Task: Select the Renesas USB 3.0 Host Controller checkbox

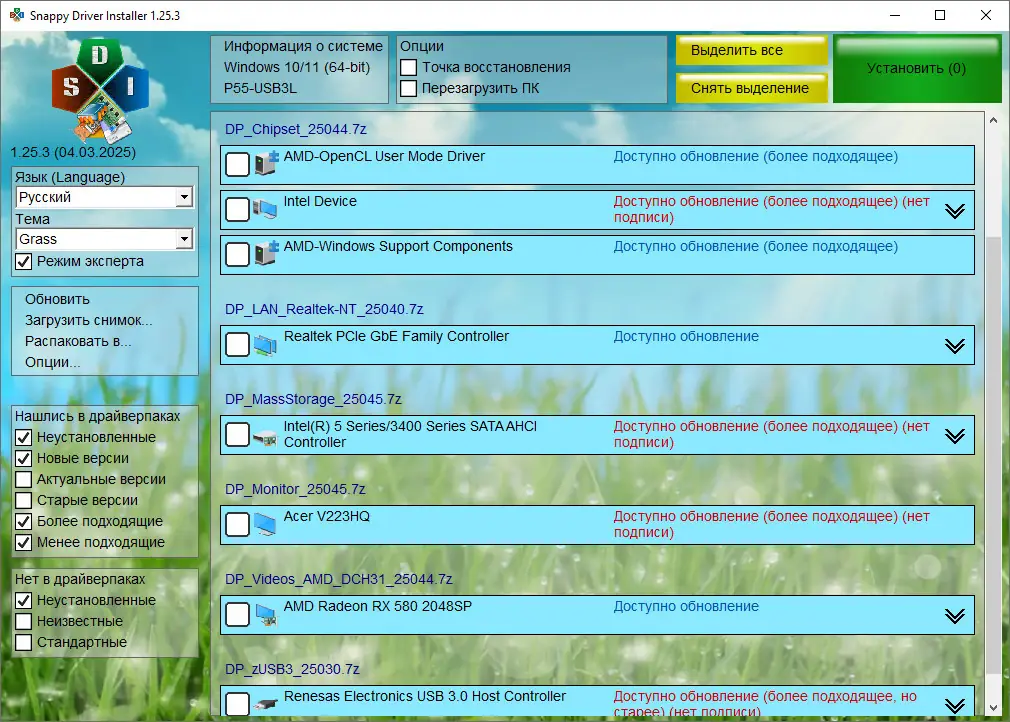Action: pos(237,703)
